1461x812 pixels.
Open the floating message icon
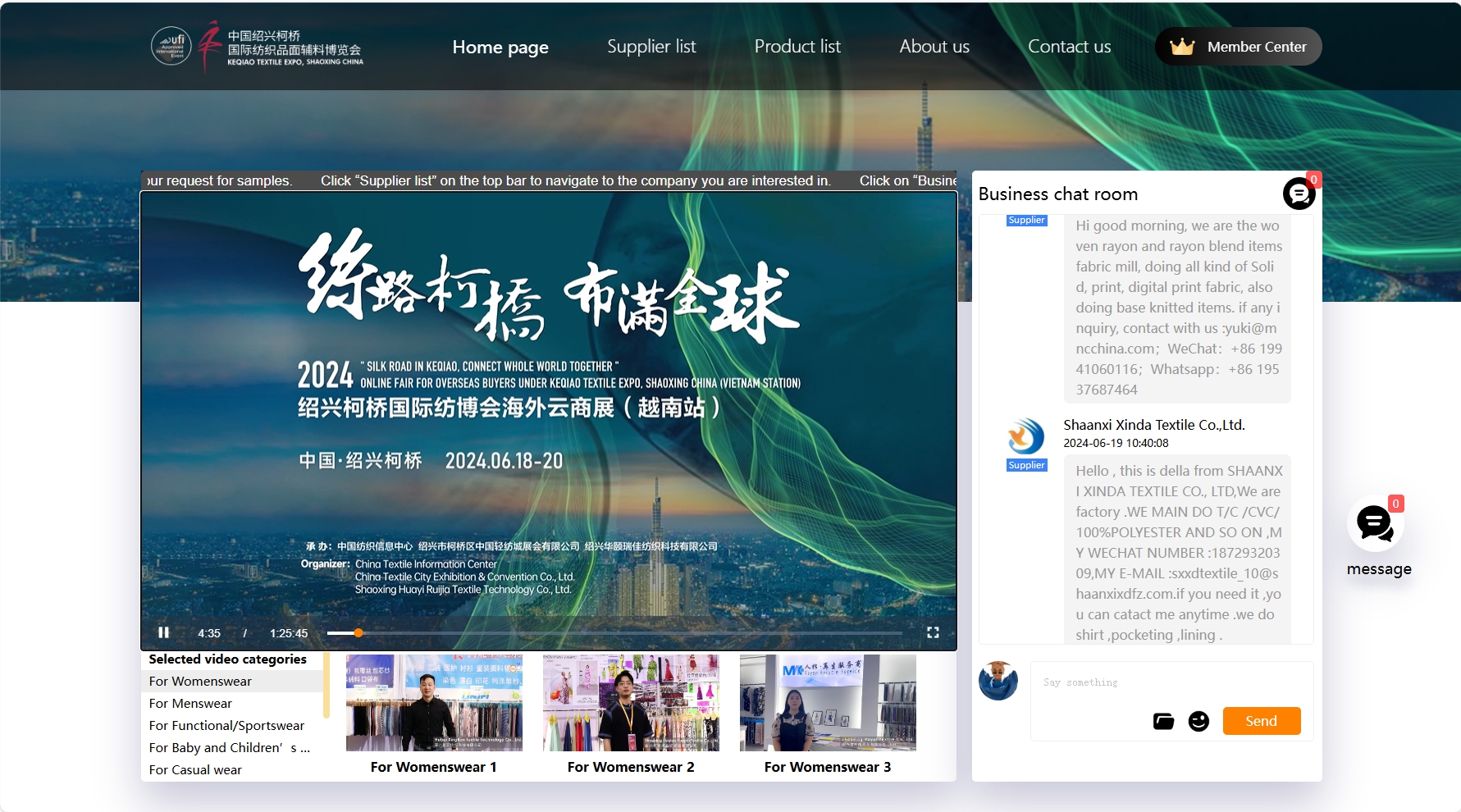pyautogui.click(x=1376, y=524)
